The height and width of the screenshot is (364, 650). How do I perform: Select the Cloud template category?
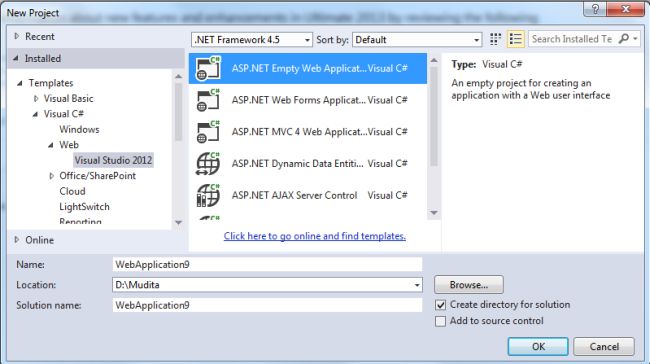click(x=72, y=191)
